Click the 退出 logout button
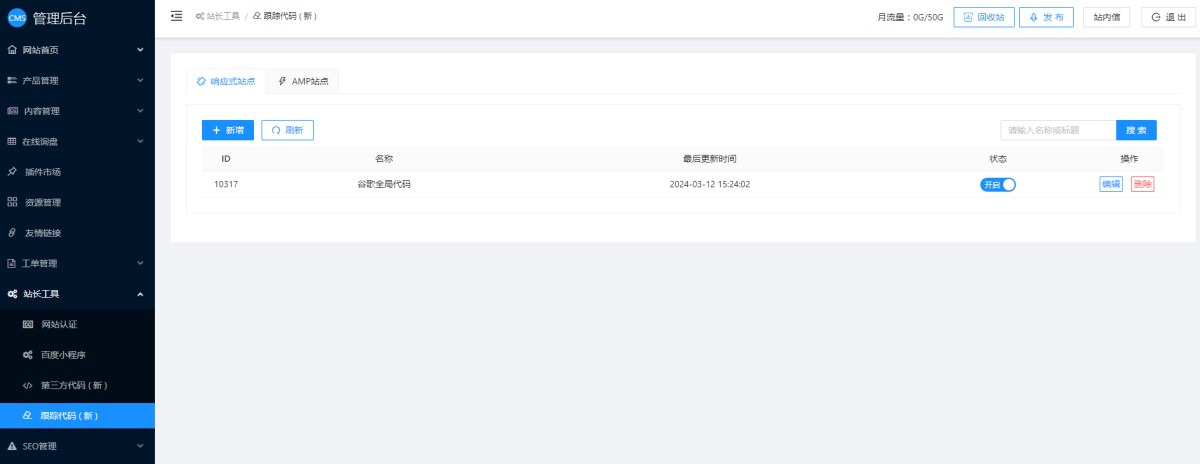1200x464 pixels. [x=1169, y=17]
